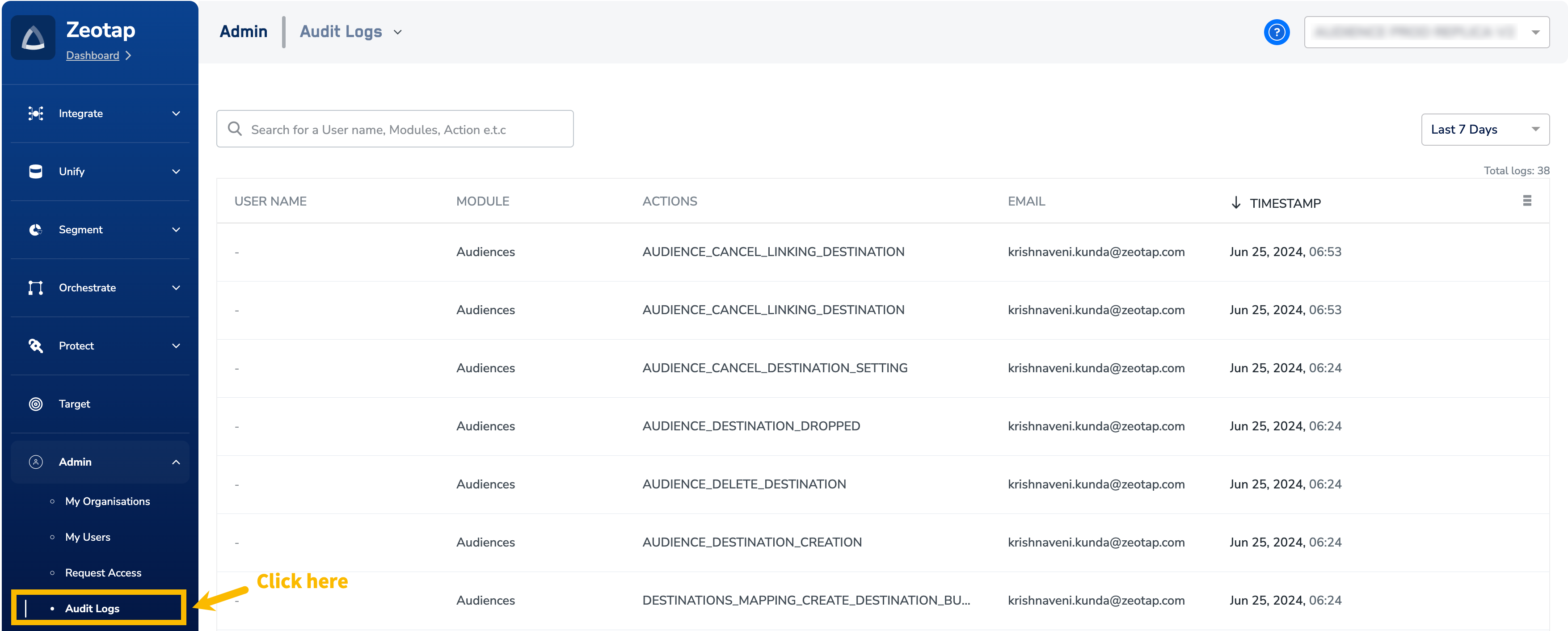The width and height of the screenshot is (1568, 631).
Task: Follow the Dashboard link
Action: [93, 55]
